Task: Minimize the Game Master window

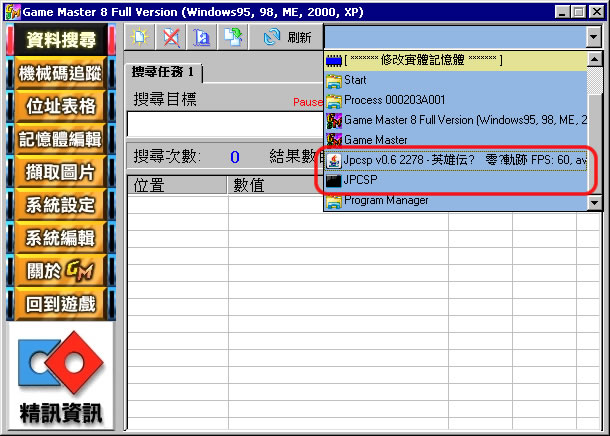Action: pyautogui.click(x=562, y=12)
